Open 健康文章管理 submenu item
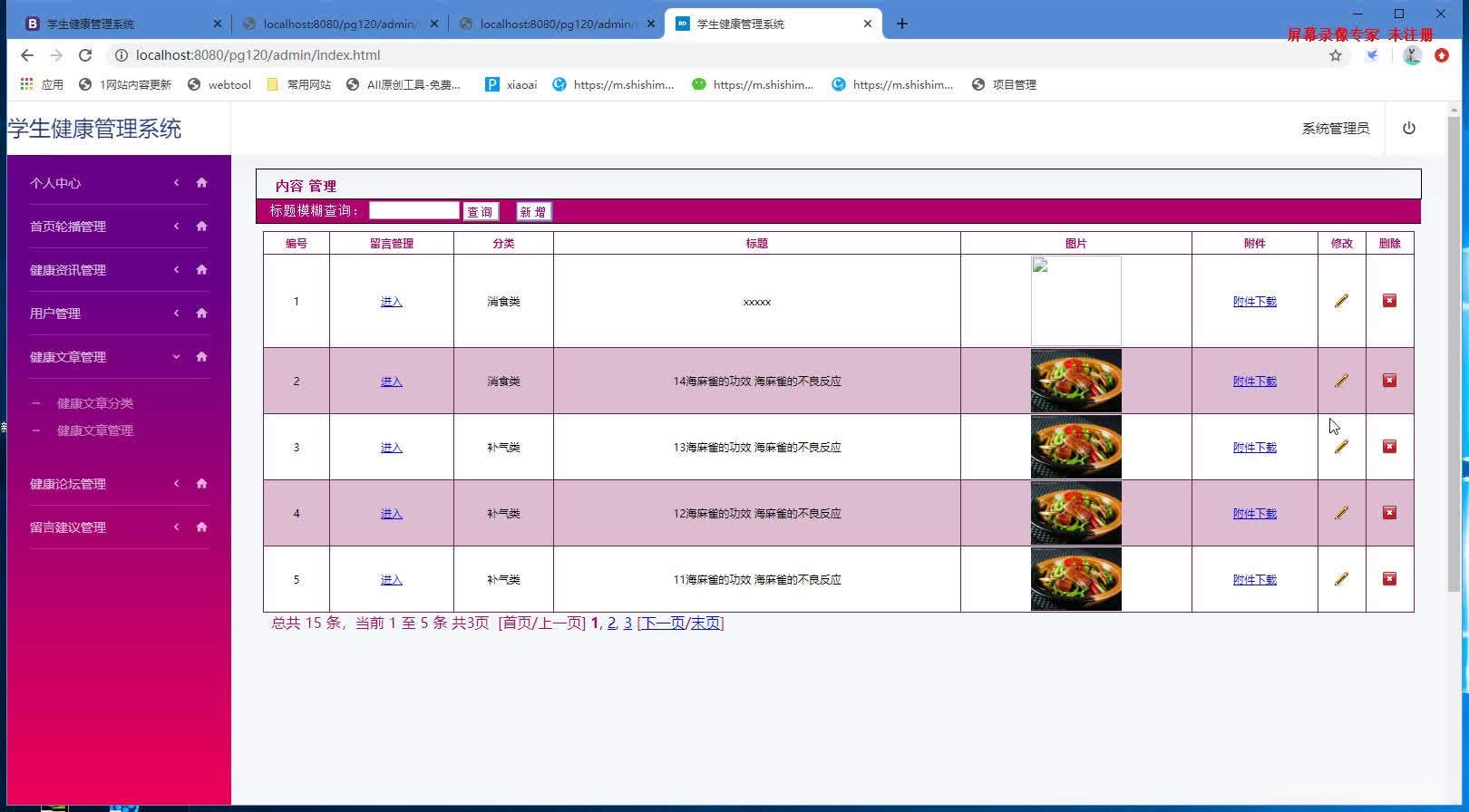Viewport: 1469px width, 812px height. coord(95,430)
